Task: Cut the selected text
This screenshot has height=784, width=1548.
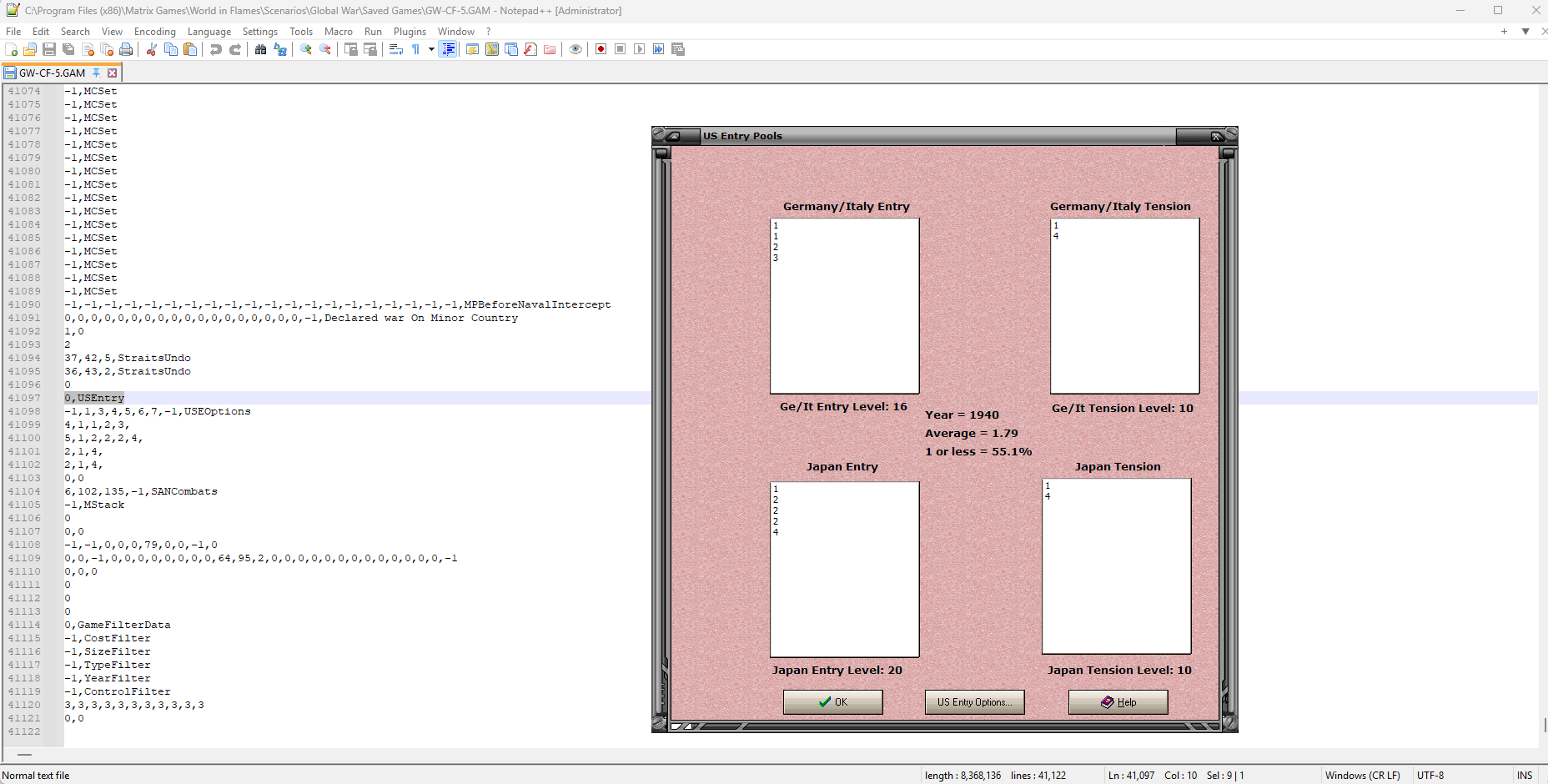Action: [152, 49]
